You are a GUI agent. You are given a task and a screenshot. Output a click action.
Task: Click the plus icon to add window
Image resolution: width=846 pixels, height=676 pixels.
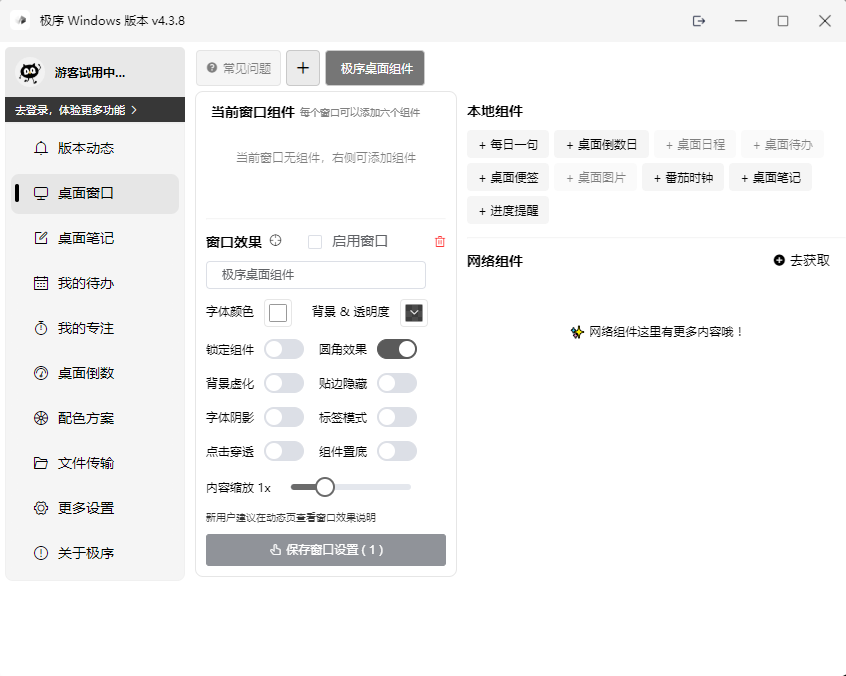(x=303, y=68)
